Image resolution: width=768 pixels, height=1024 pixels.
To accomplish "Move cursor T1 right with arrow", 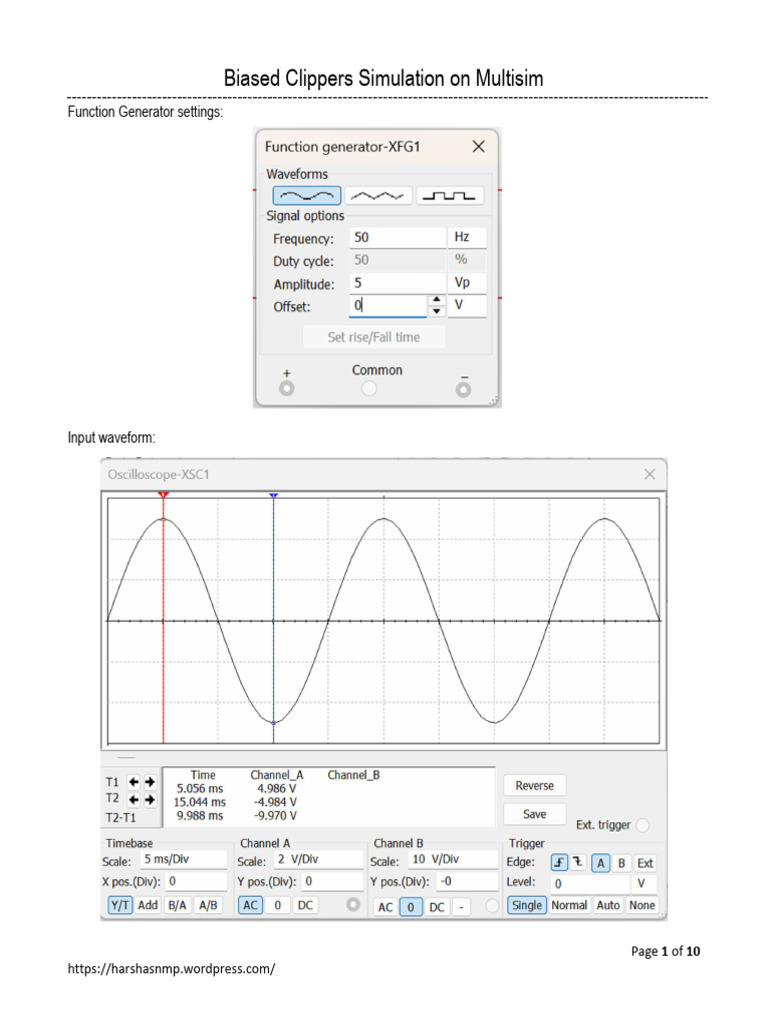I will [x=150, y=782].
